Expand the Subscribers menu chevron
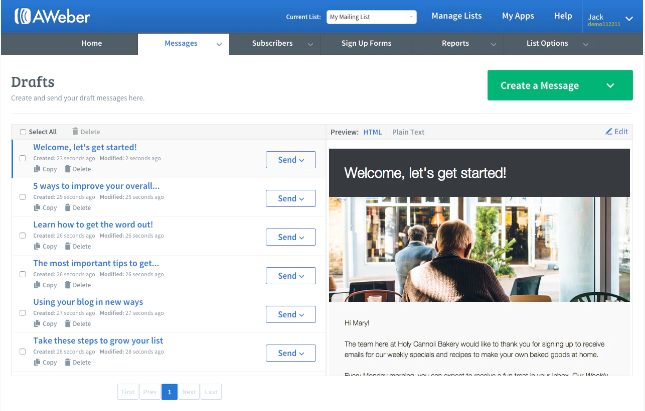The image size is (645, 411). [311, 44]
